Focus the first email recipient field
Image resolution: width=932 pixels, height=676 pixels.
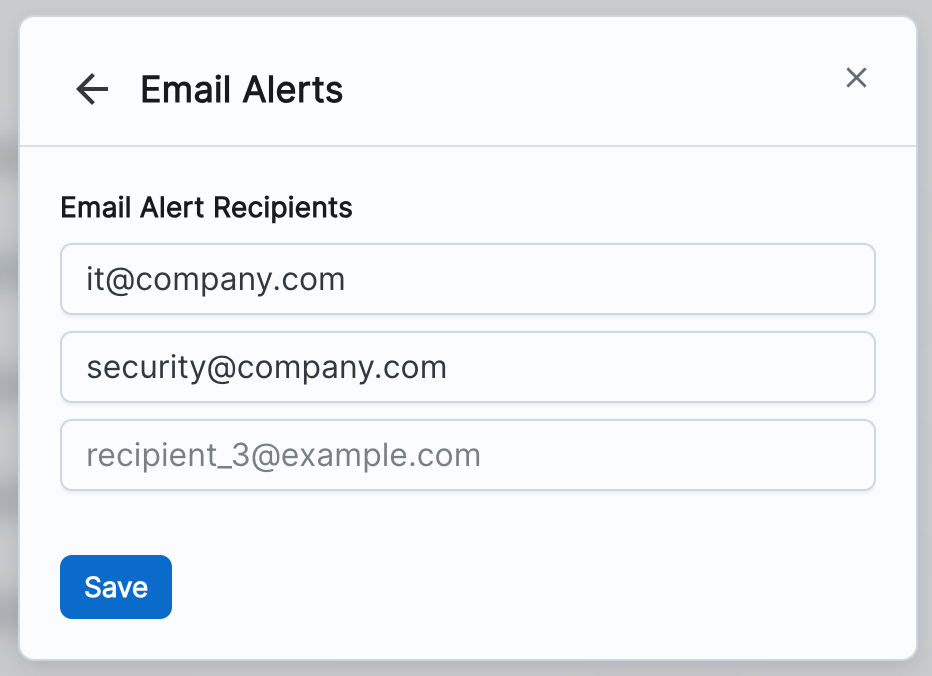(x=467, y=279)
